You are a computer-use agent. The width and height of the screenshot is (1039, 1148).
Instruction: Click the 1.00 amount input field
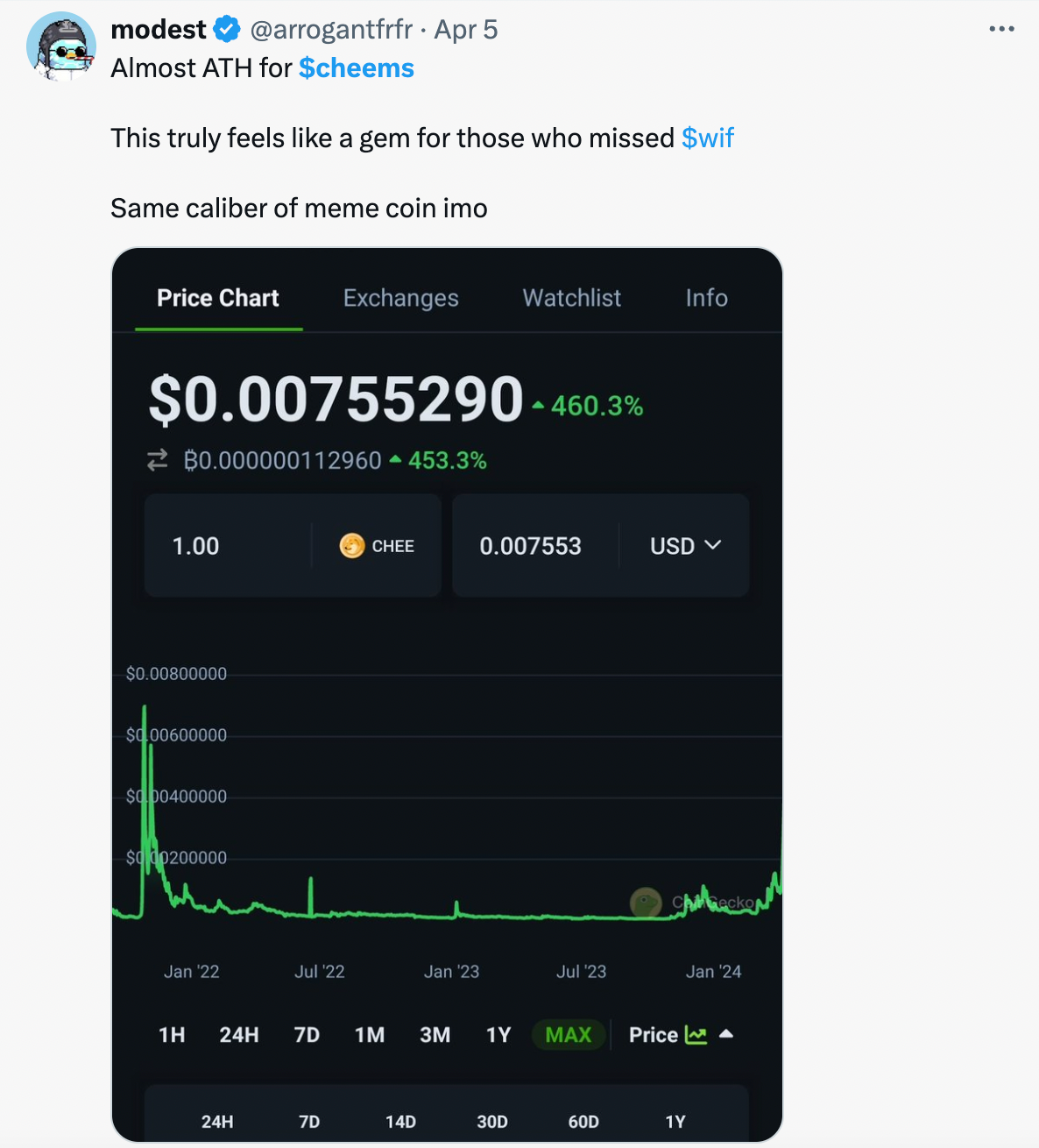[228, 546]
